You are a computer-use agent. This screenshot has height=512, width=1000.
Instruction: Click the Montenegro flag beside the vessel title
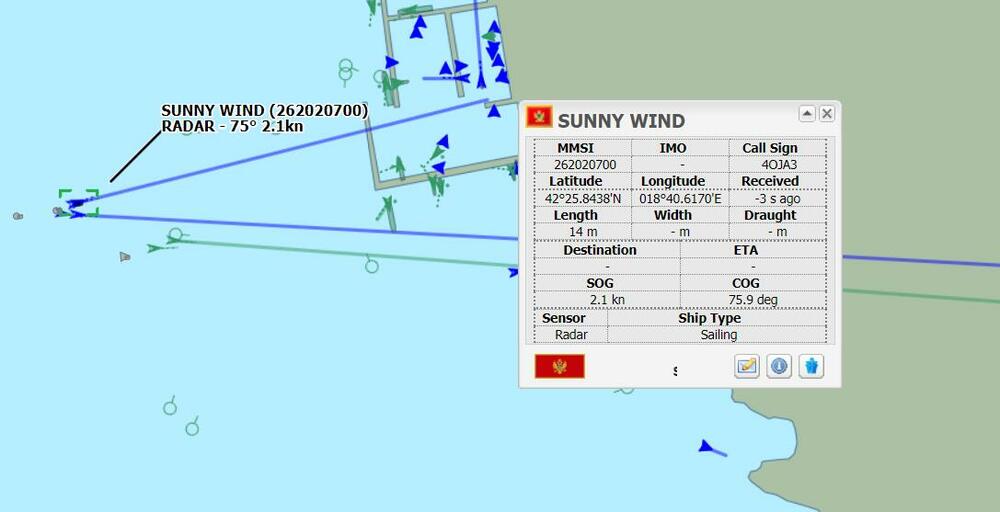pos(539,116)
